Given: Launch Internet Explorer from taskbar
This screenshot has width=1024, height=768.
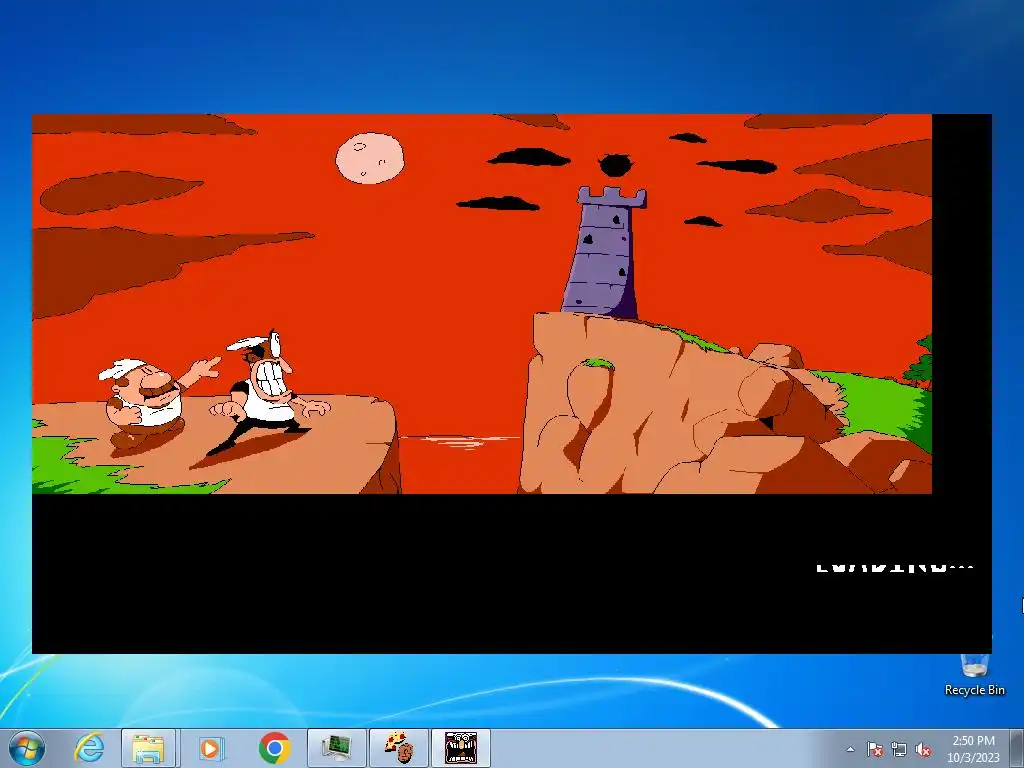Looking at the screenshot, I should (x=88, y=748).
